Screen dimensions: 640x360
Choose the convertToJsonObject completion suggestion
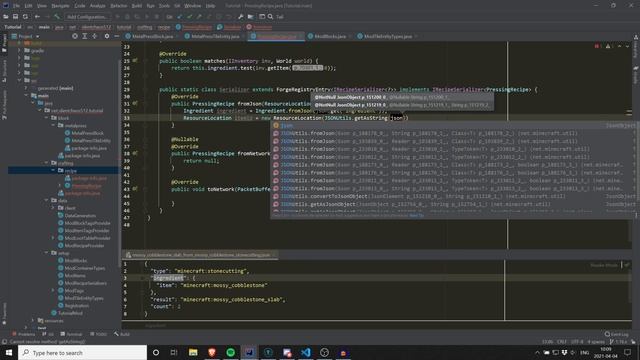click(454, 196)
